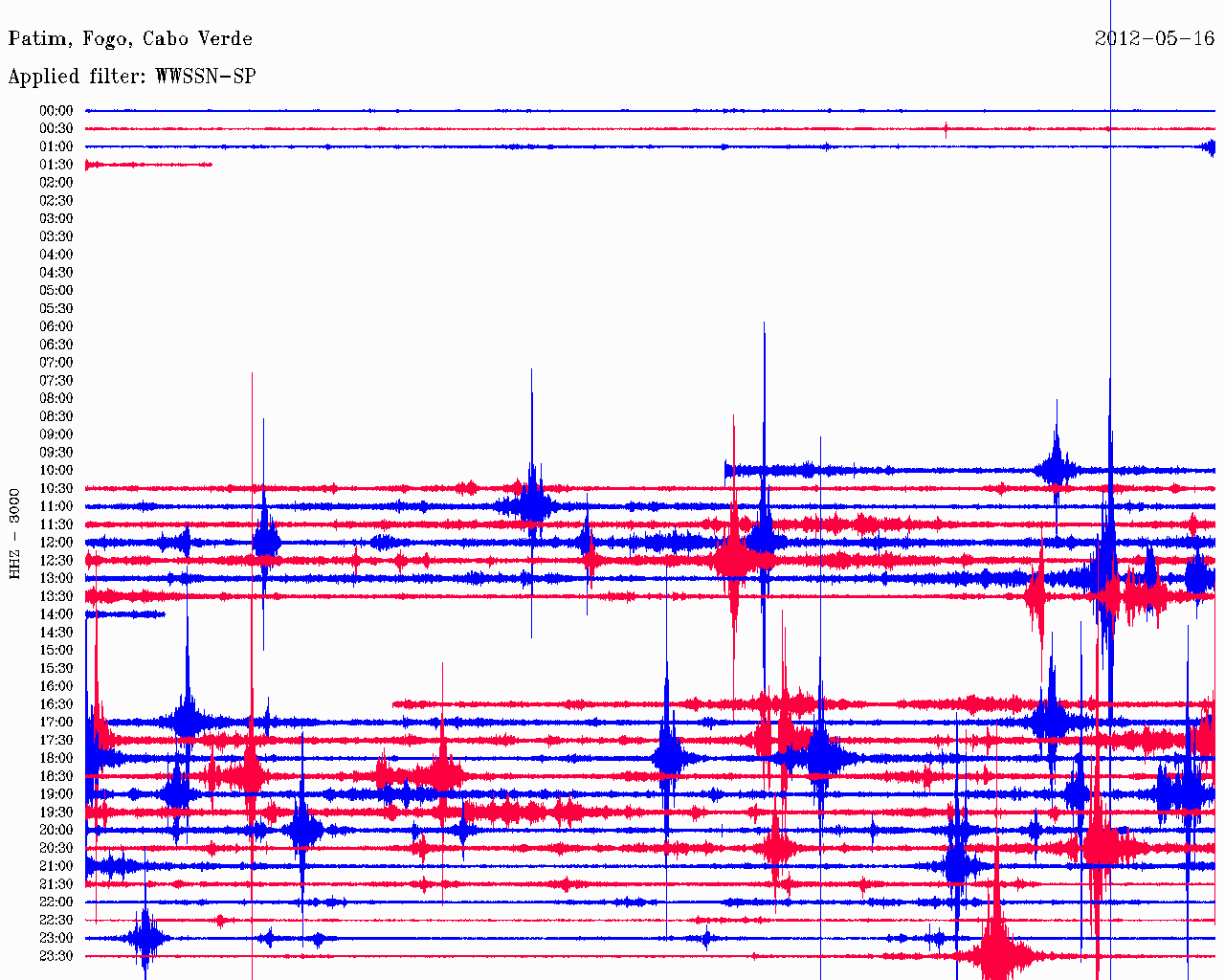Select the 06:30 time label

point(56,345)
